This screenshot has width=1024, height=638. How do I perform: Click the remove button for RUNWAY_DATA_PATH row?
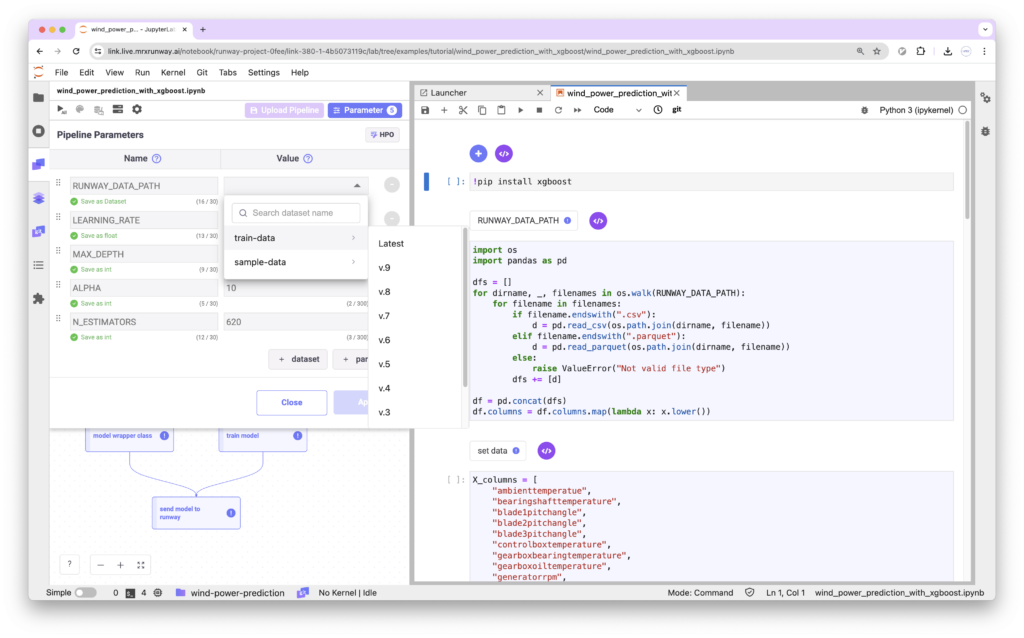point(391,185)
